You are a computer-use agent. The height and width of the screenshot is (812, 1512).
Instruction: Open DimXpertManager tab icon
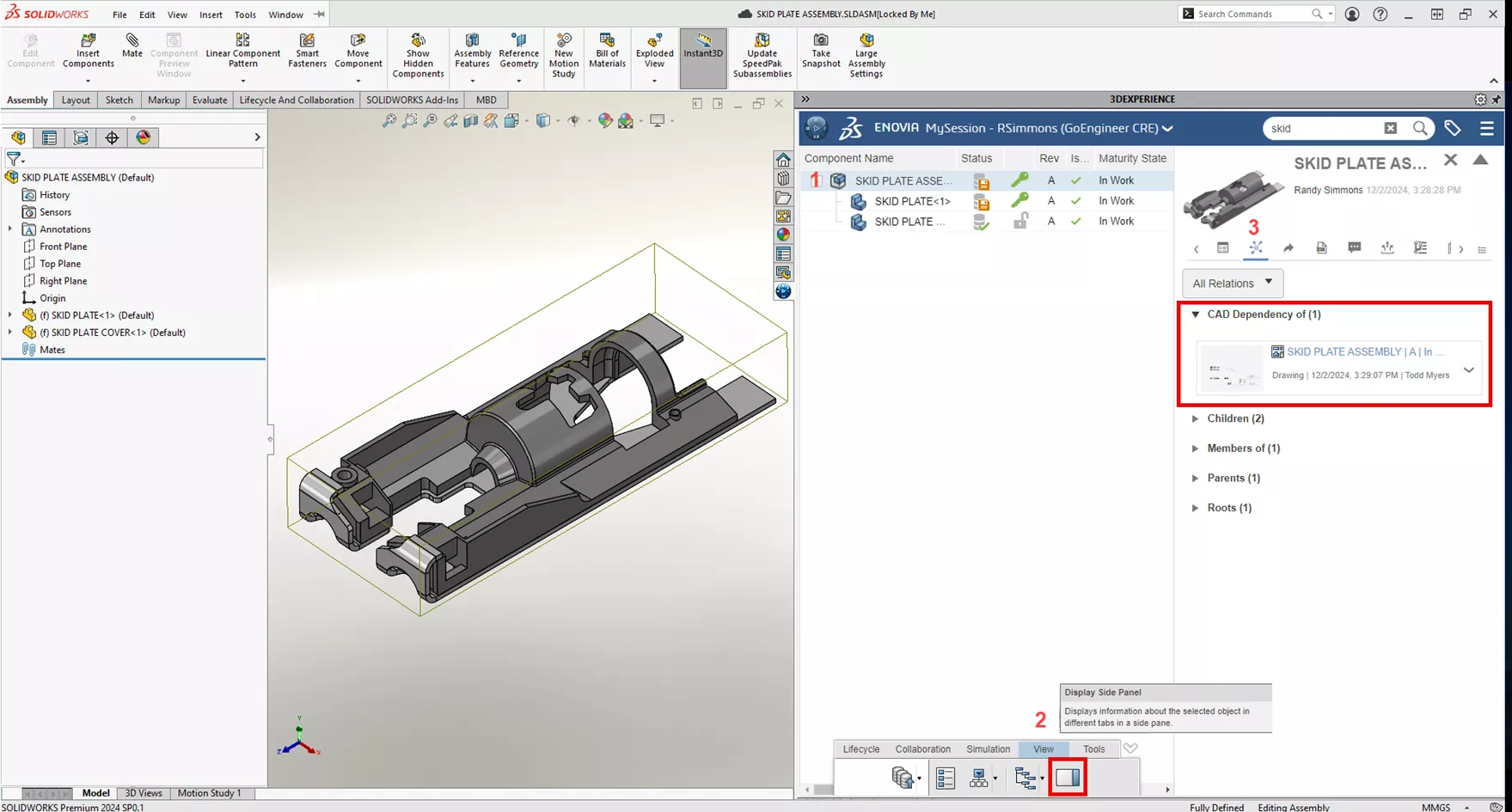(112, 137)
